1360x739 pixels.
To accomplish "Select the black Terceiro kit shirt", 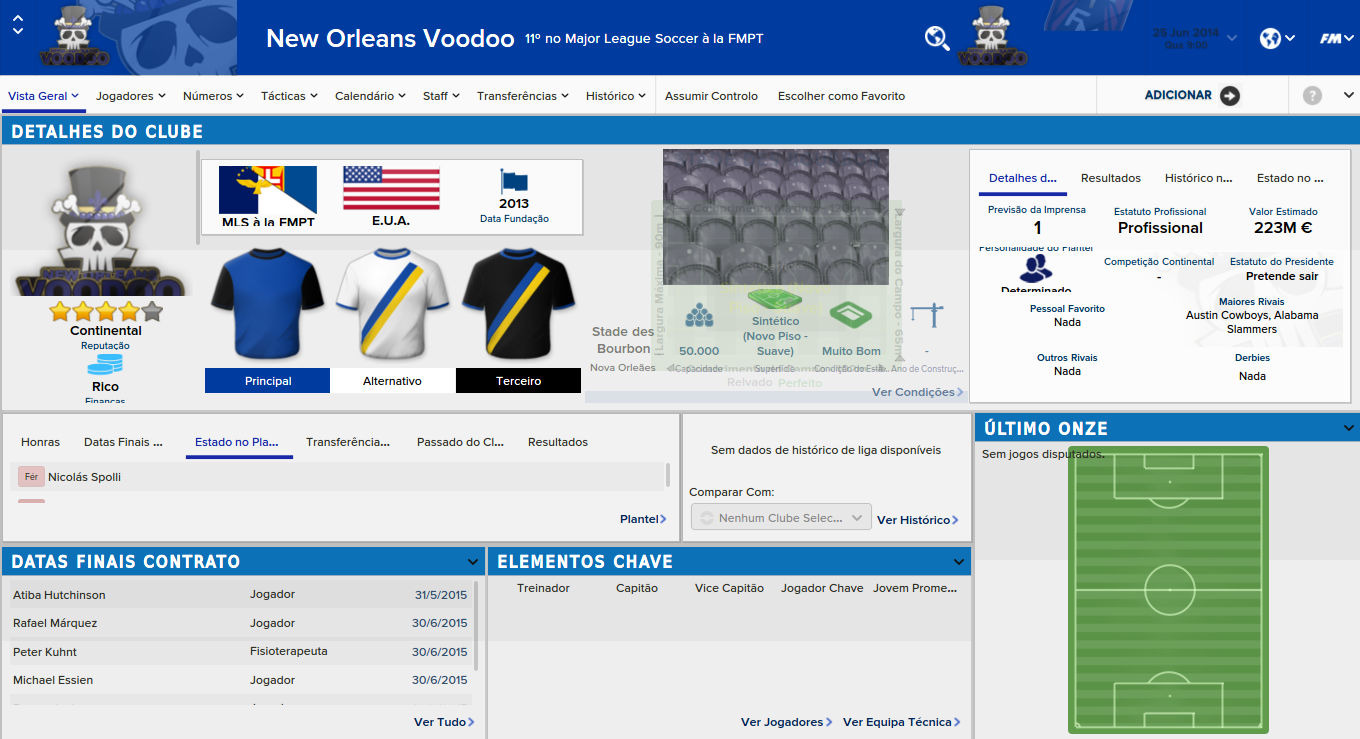I will point(518,304).
